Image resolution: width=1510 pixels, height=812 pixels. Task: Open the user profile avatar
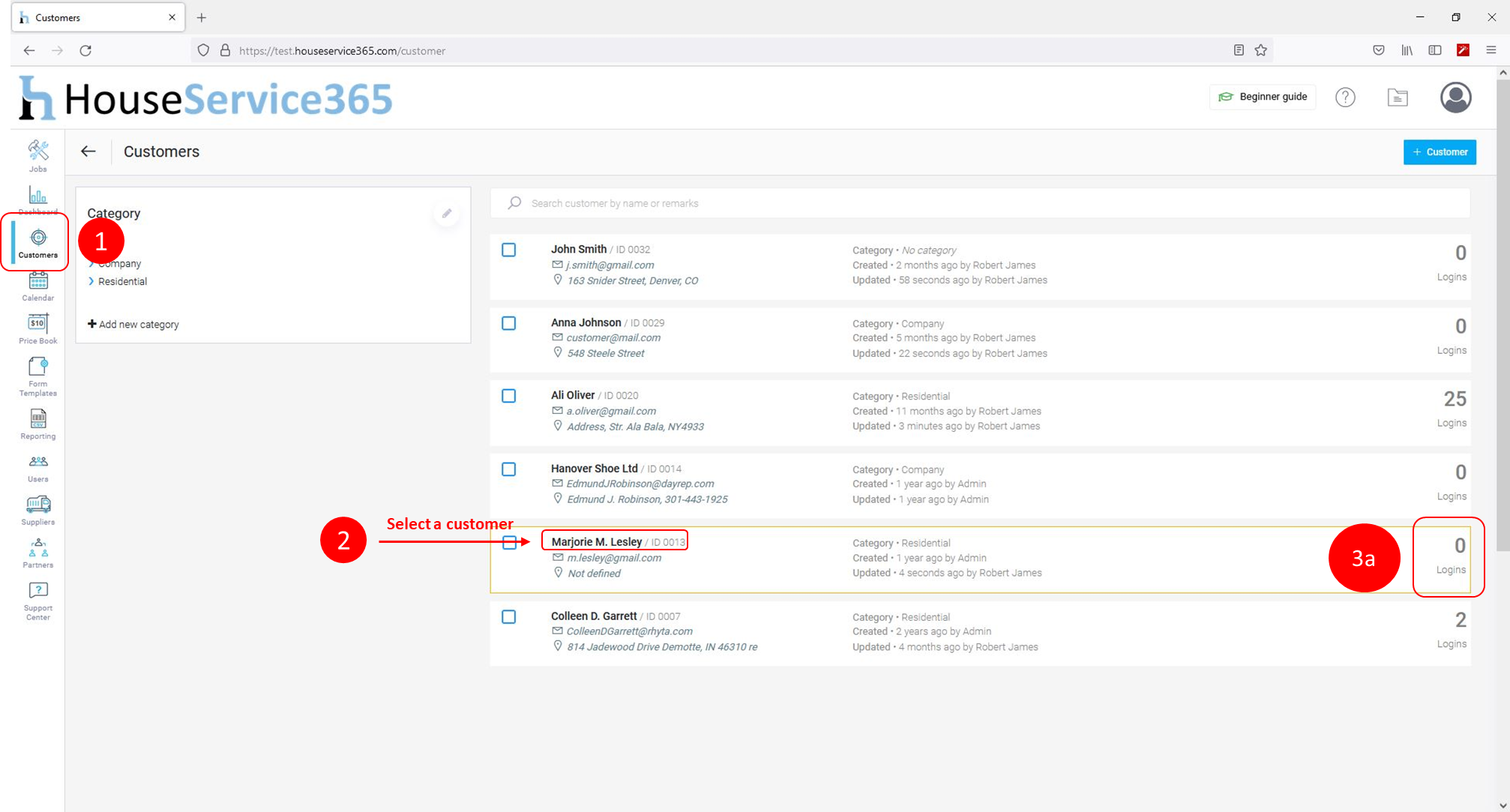pos(1455,97)
